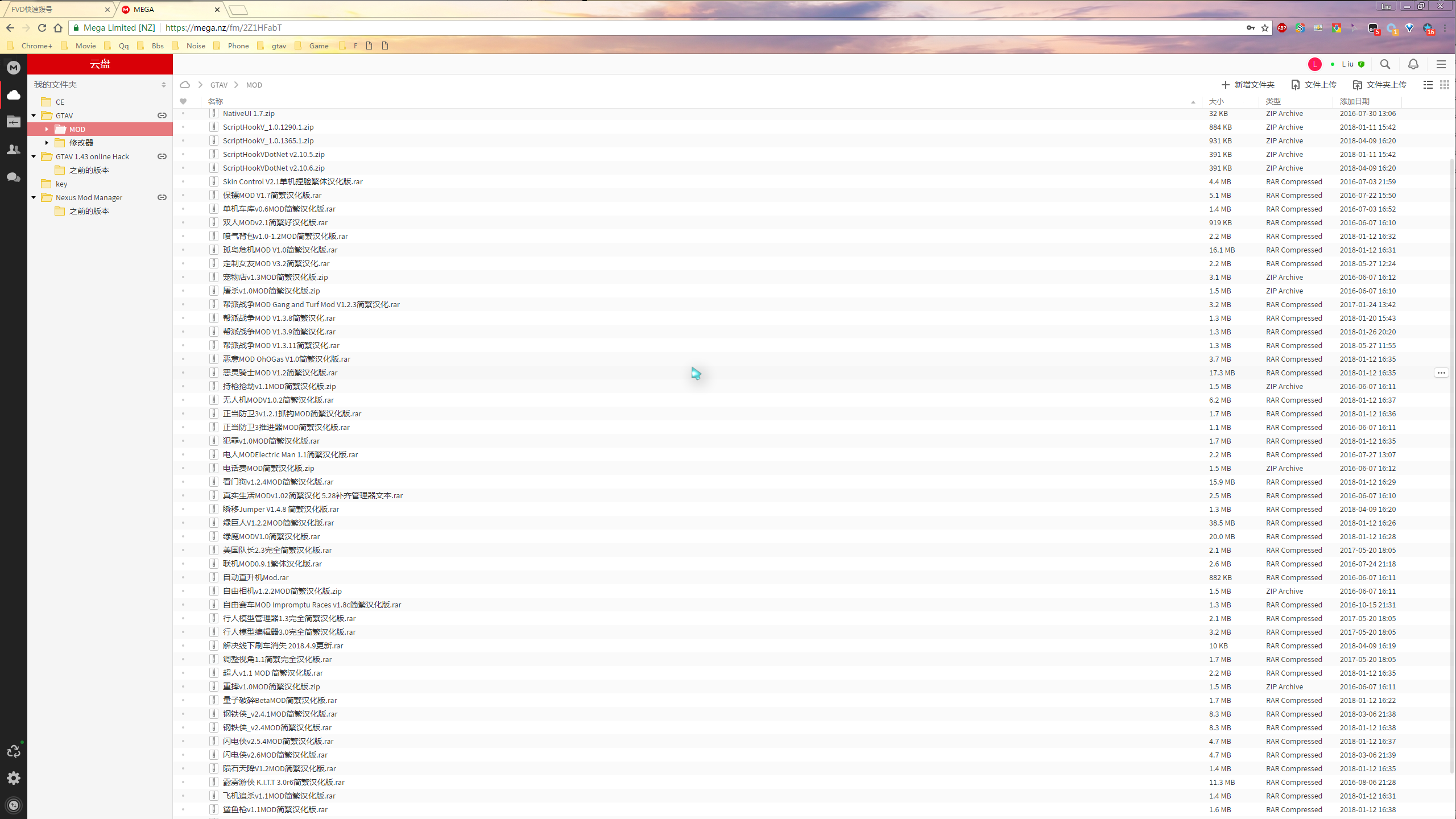Screen dimensions: 1456x819
Task: Open account settings gear icon
Action: coord(14,778)
